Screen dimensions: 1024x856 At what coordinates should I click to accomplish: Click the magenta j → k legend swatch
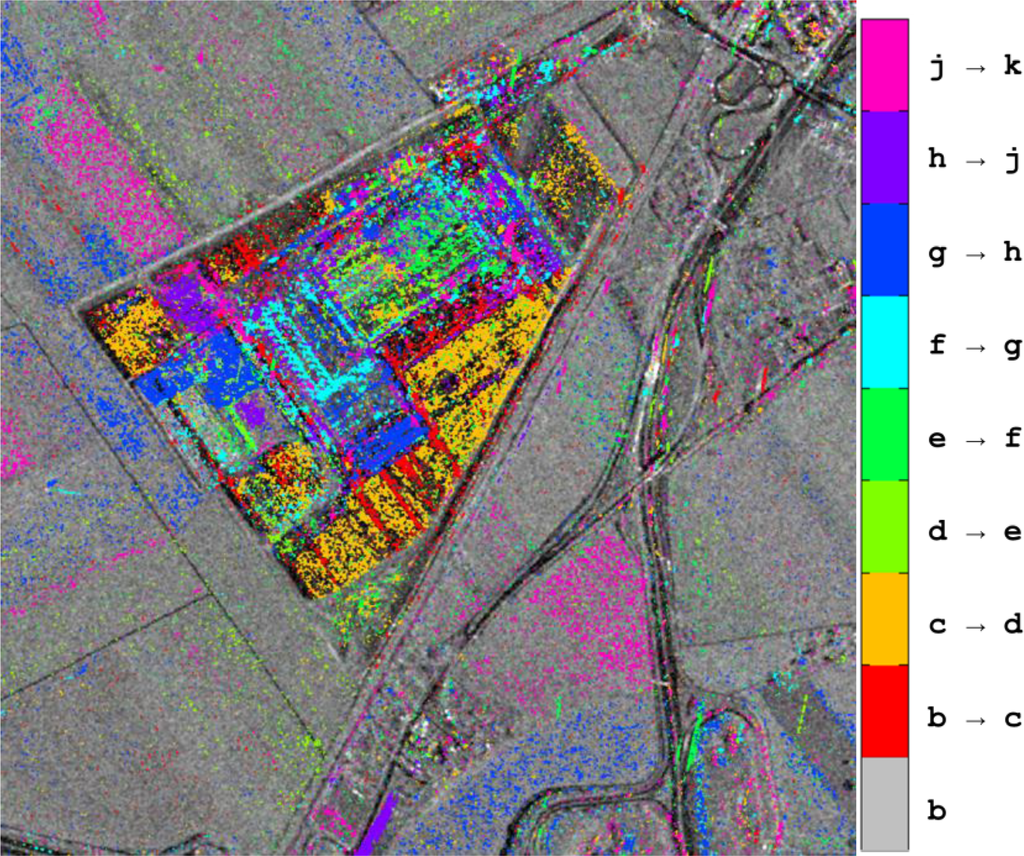point(885,65)
